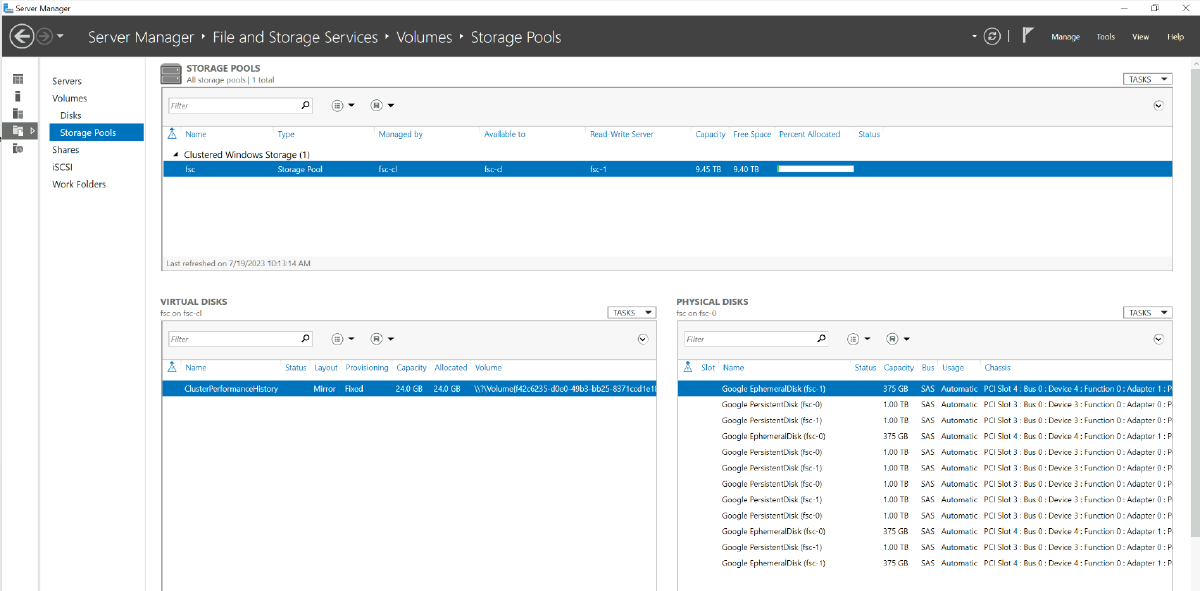Click the Percent Allocated progress bar for fsc
1200x591 pixels.
tap(815, 169)
